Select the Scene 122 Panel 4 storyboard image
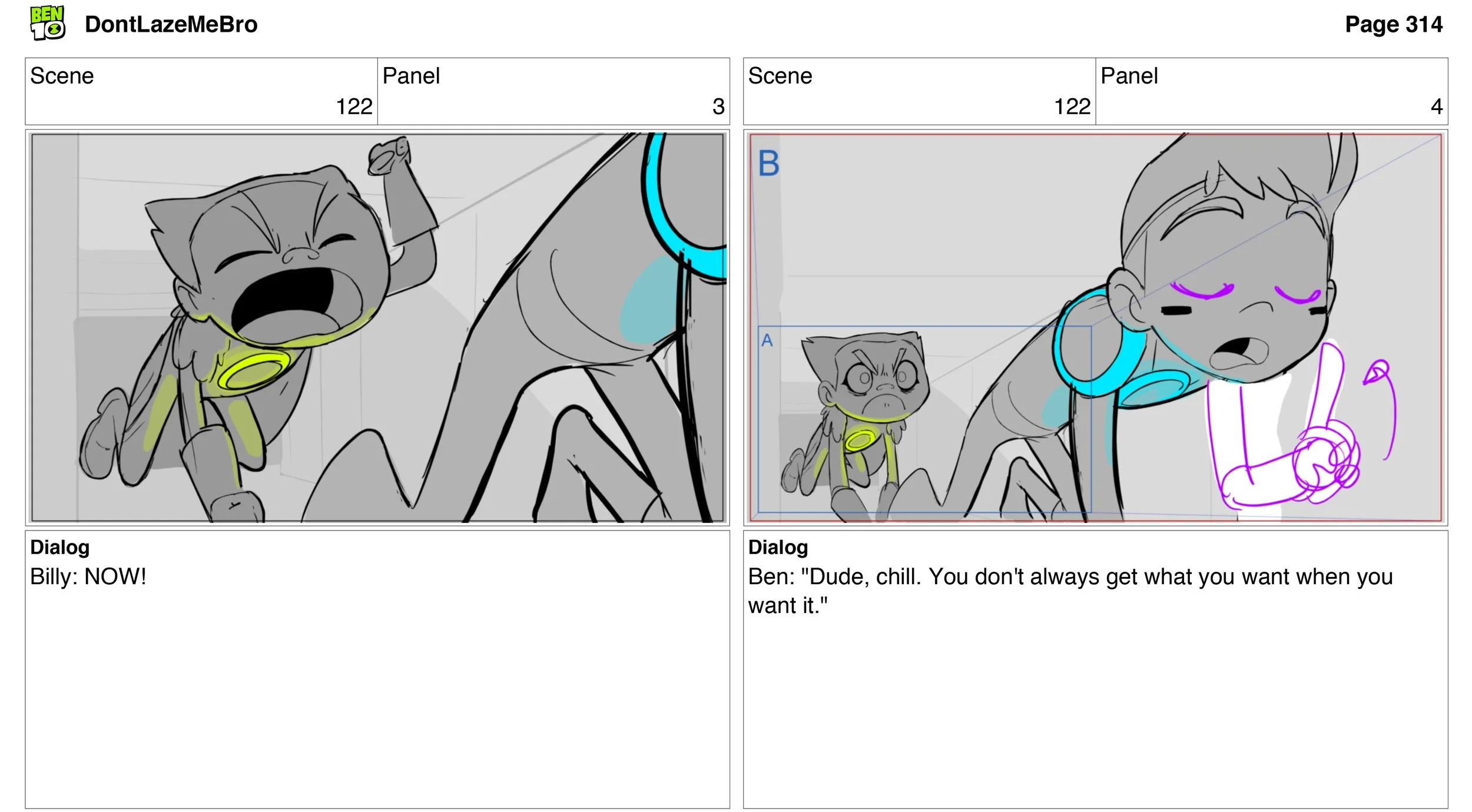1472x812 pixels. click(1095, 327)
